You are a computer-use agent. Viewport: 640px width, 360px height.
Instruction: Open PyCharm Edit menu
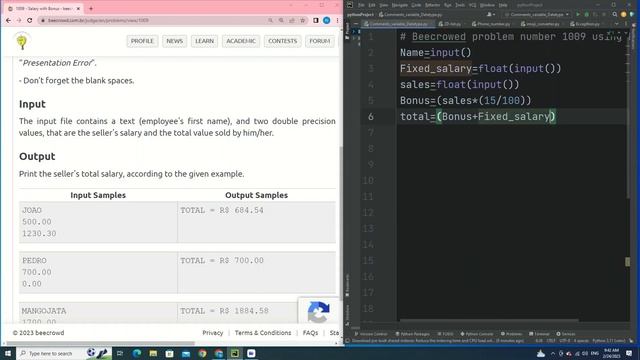(372, 5)
